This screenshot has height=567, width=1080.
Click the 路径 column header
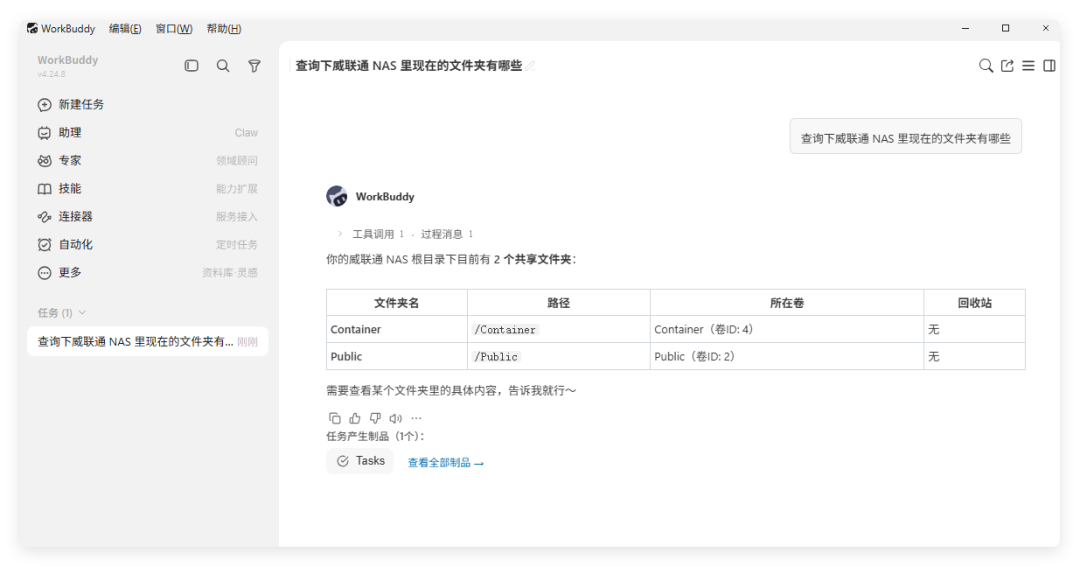pyautogui.click(x=559, y=303)
